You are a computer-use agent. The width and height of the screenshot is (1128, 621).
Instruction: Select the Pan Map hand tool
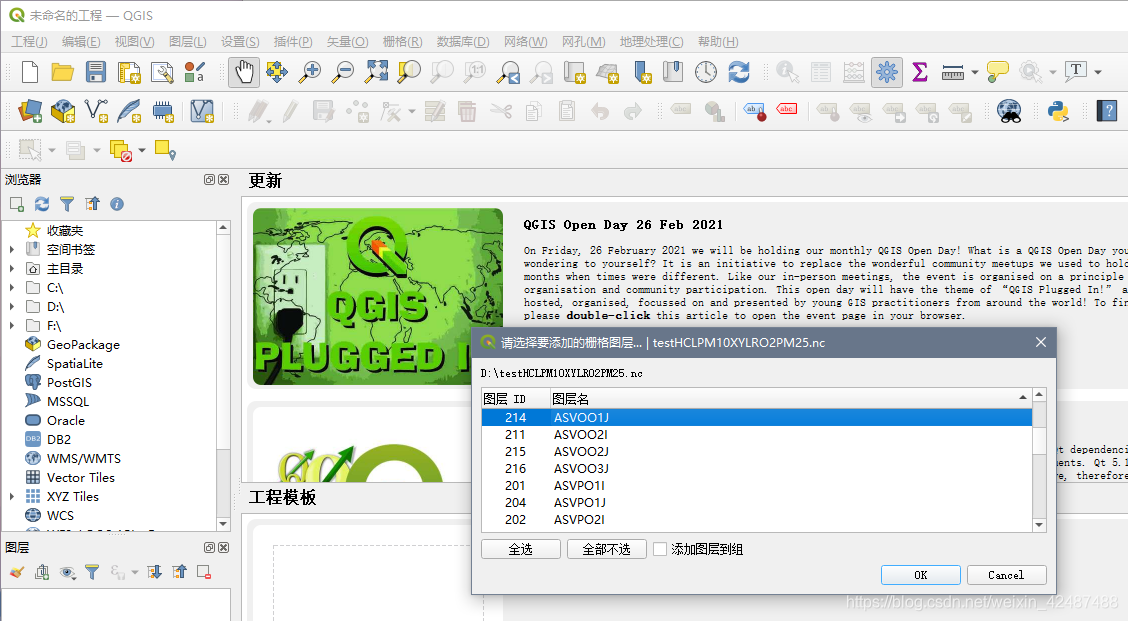[244, 72]
